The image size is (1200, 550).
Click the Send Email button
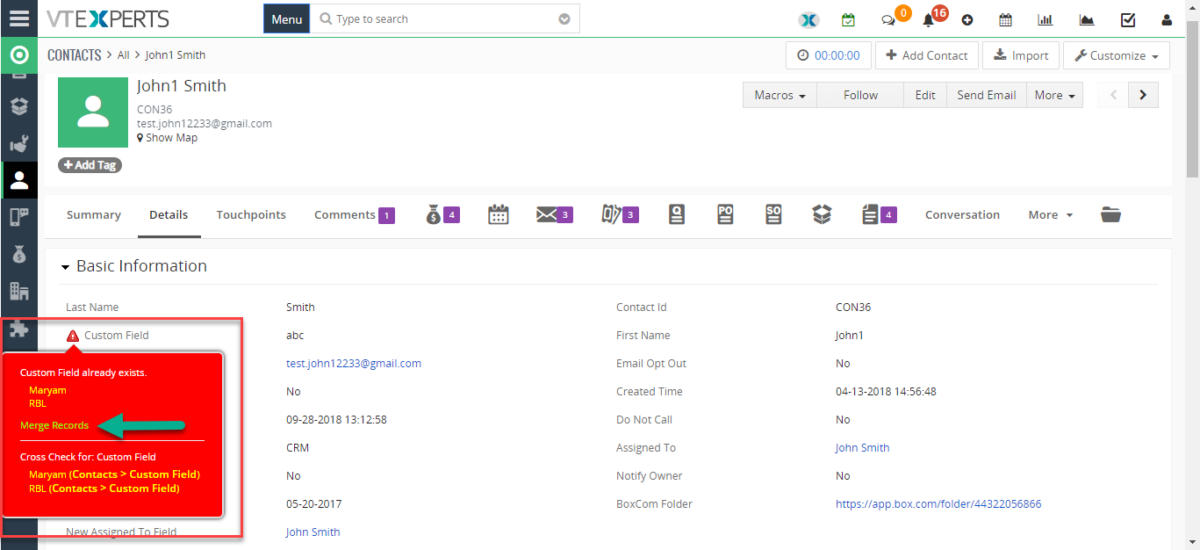[986, 95]
